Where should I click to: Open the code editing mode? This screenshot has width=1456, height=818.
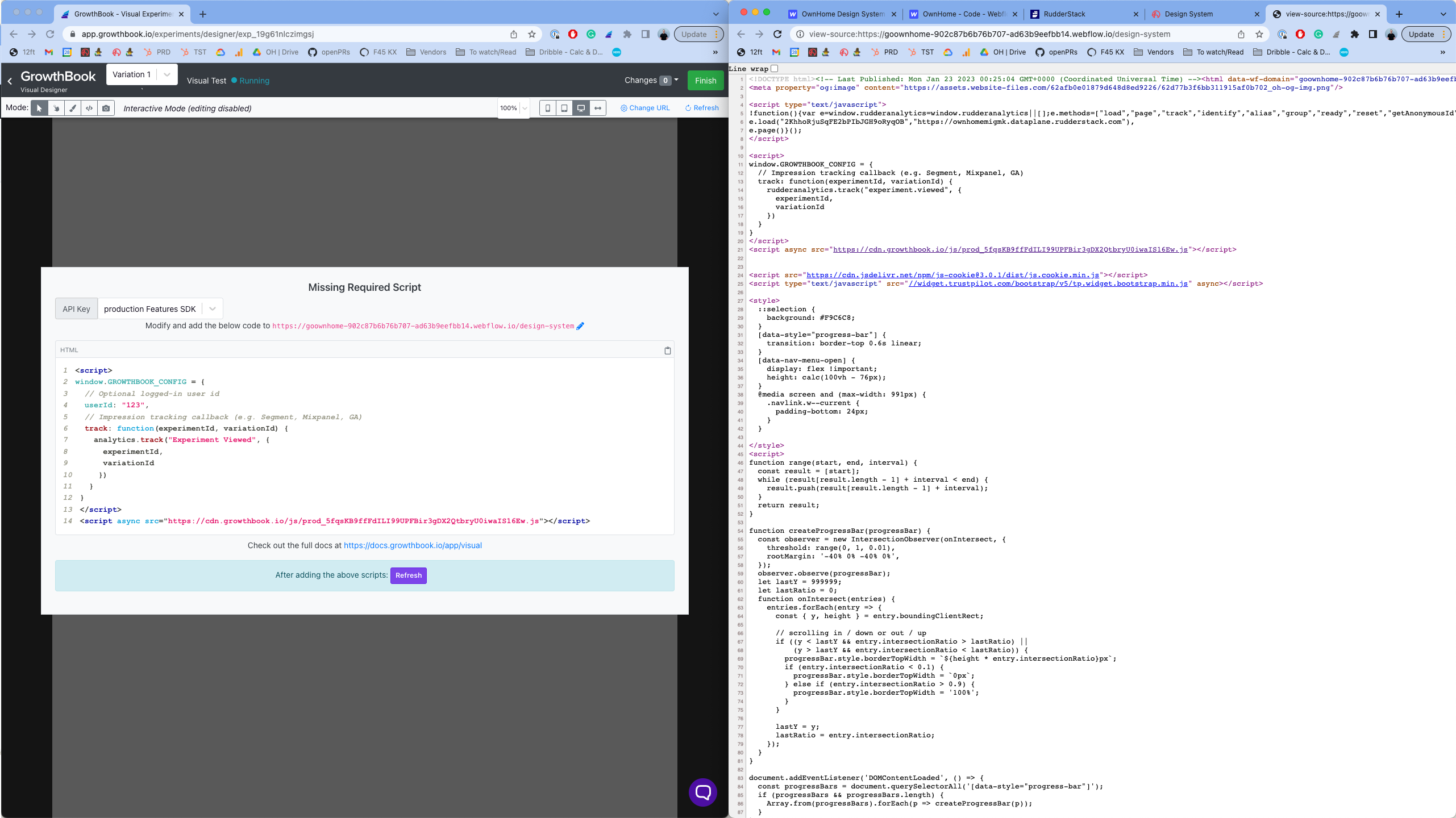point(89,108)
